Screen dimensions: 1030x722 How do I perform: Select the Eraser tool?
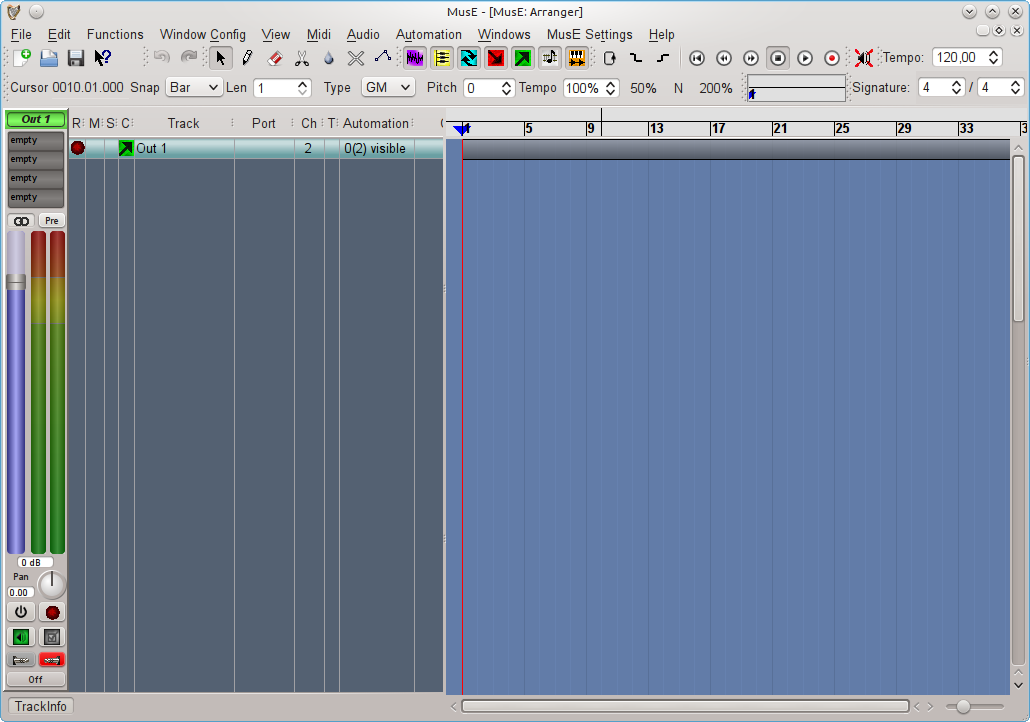[x=275, y=58]
